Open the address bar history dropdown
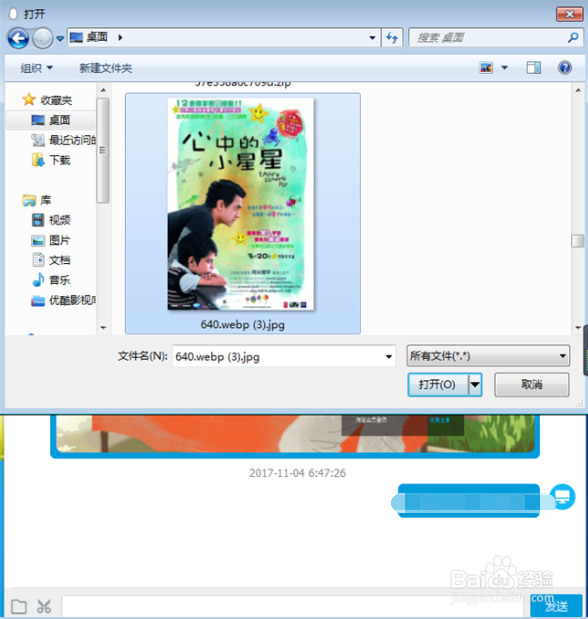This screenshot has width=588, height=619. tap(372, 38)
